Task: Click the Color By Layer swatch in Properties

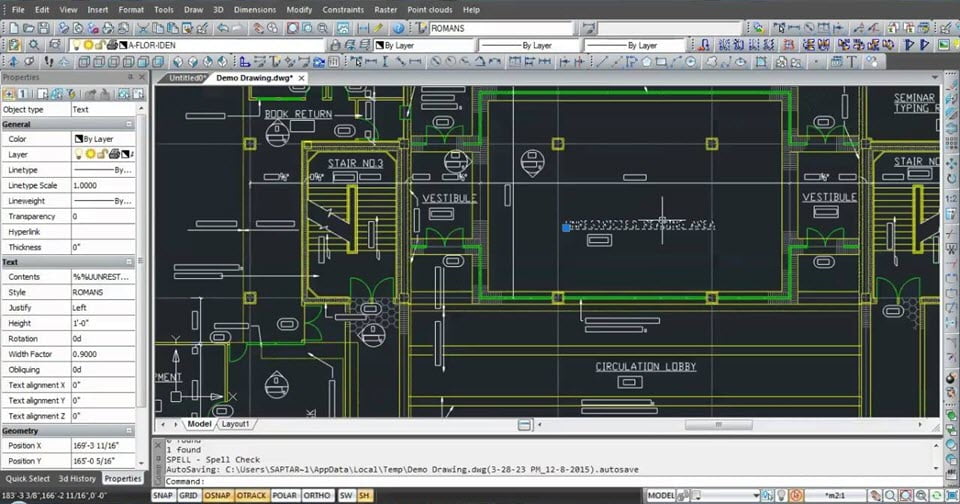Action: [78, 139]
